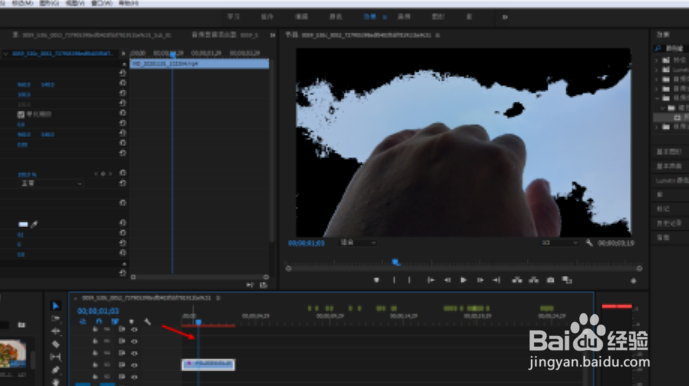Toggle Comparison View button
Viewport: 689px width, 386px height.
pos(567,280)
